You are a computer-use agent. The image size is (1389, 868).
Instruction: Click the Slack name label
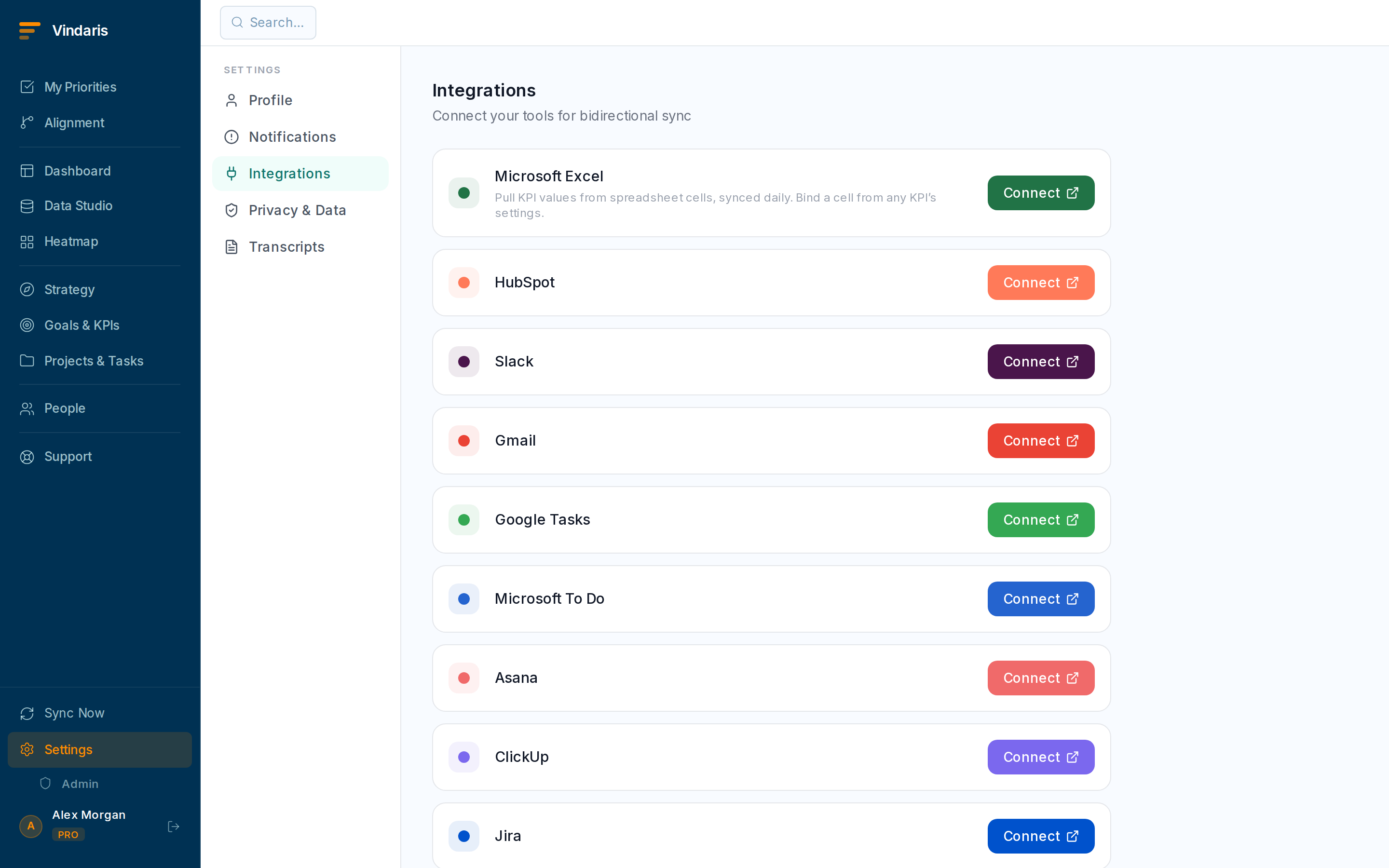tap(514, 362)
